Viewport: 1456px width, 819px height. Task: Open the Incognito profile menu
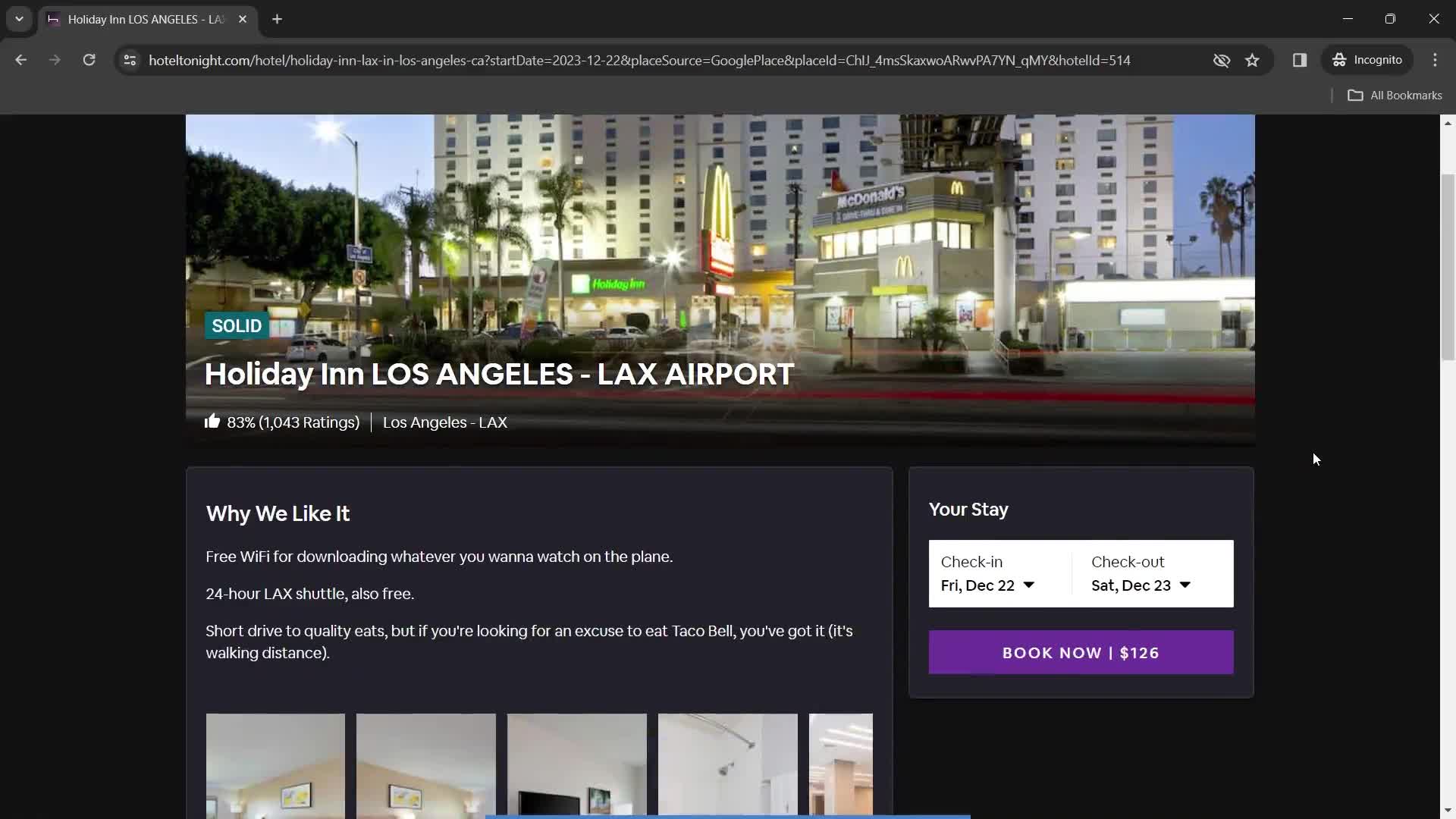(x=1367, y=60)
